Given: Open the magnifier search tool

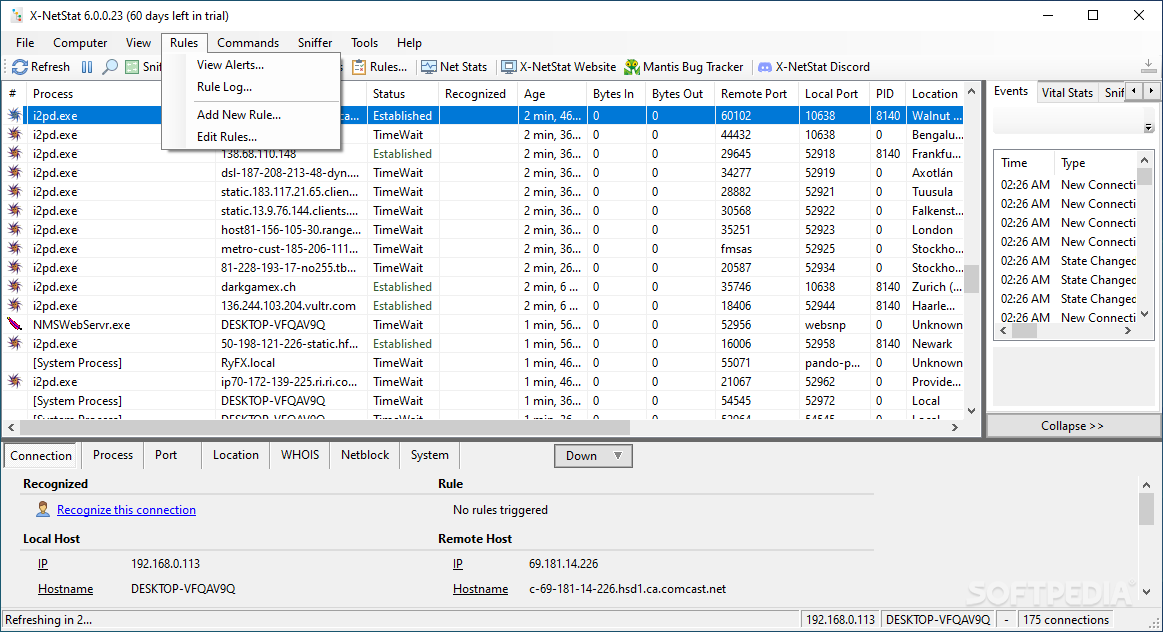Looking at the screenshot, I should coord(110,67).
